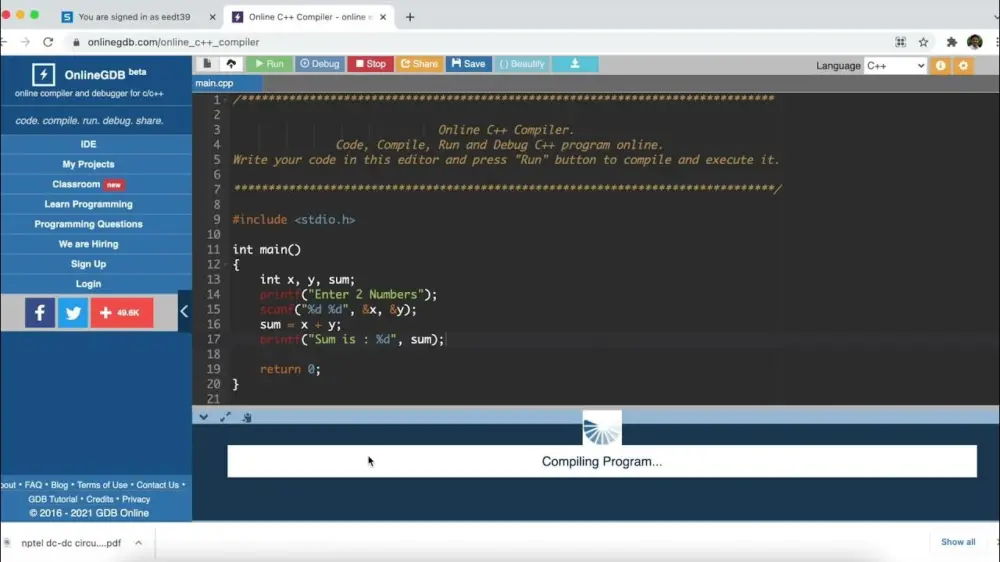Image resolution: width=1000 pixels, height=562 pixels.
Task: Click the grid QR icon in address bar
Action: pos(900,42)
